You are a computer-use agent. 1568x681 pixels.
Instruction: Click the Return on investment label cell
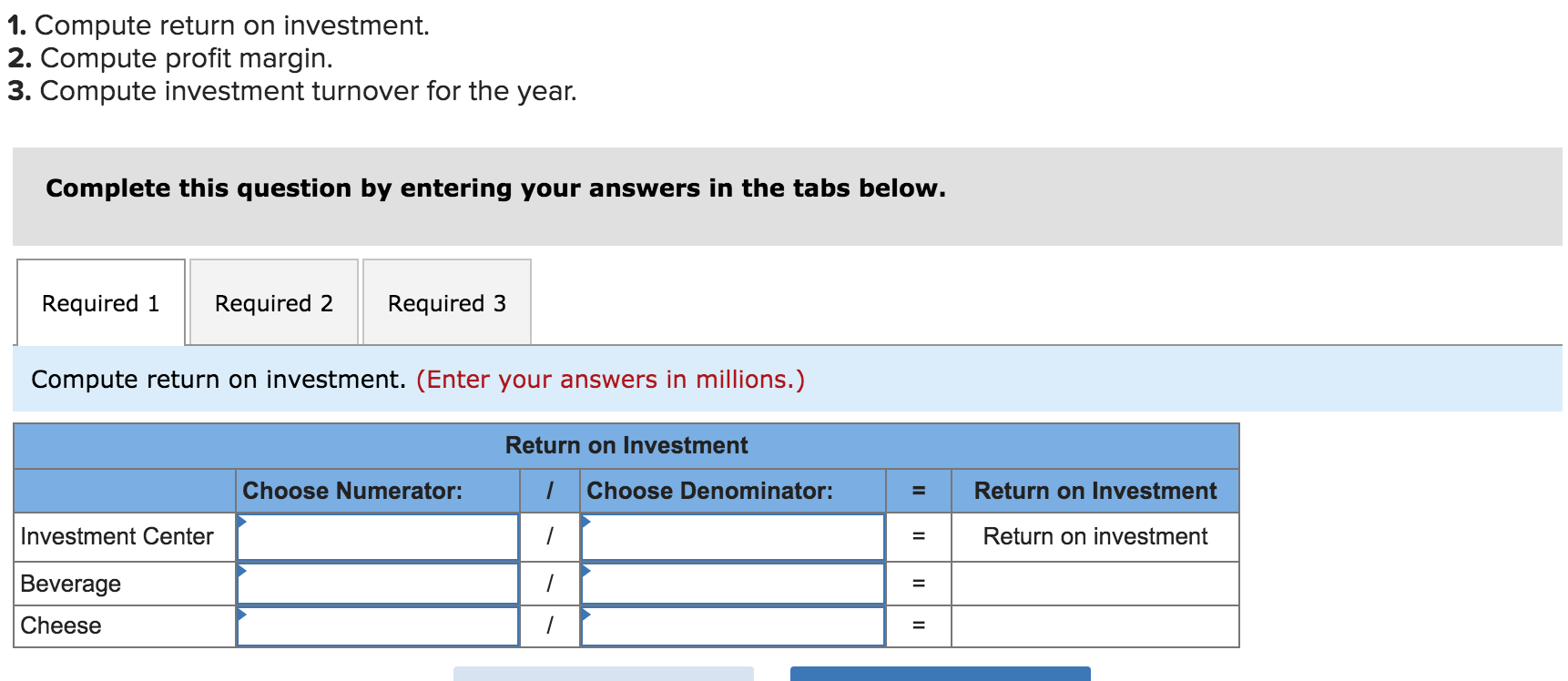[1095, 537]
